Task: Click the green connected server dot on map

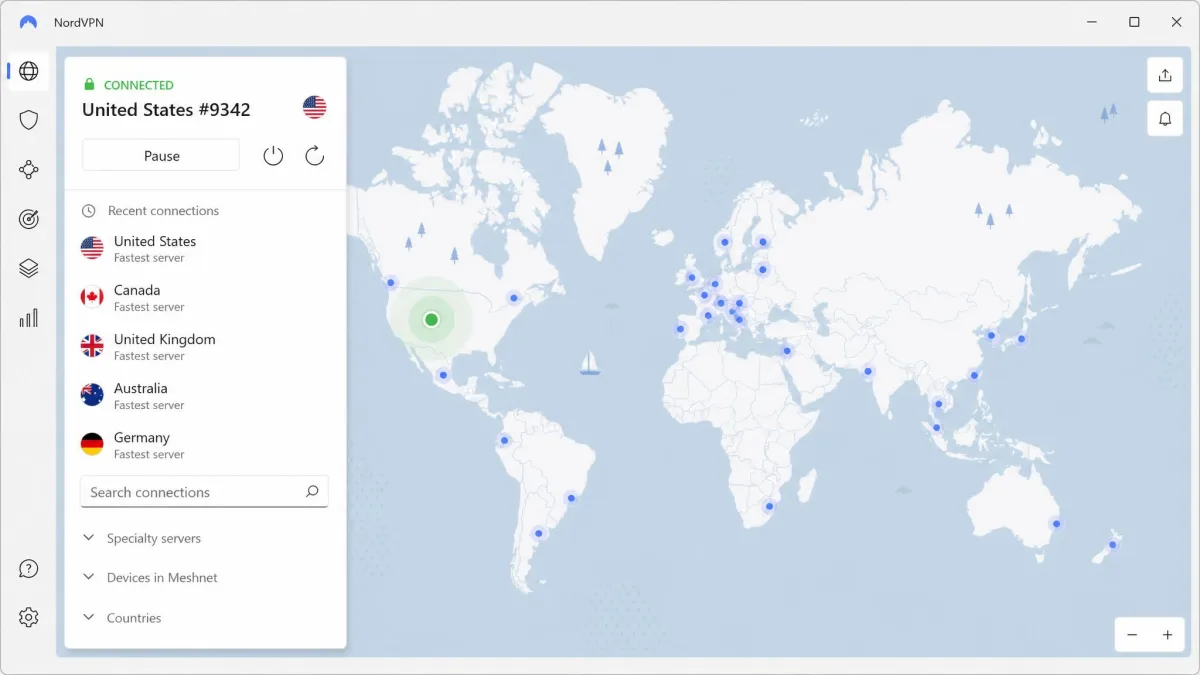Action: [x=431, y=320]
